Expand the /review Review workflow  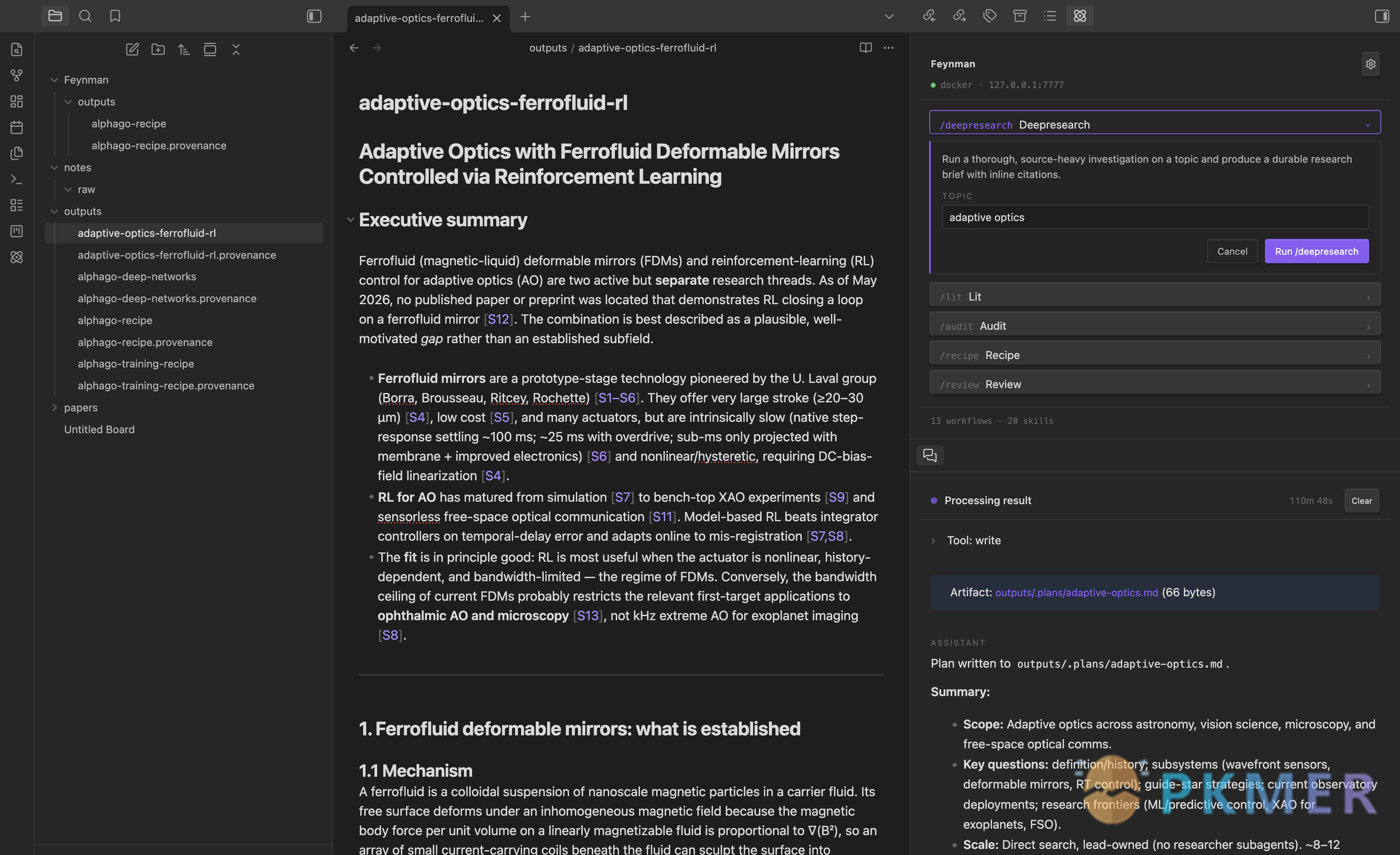coord(1155,382)
